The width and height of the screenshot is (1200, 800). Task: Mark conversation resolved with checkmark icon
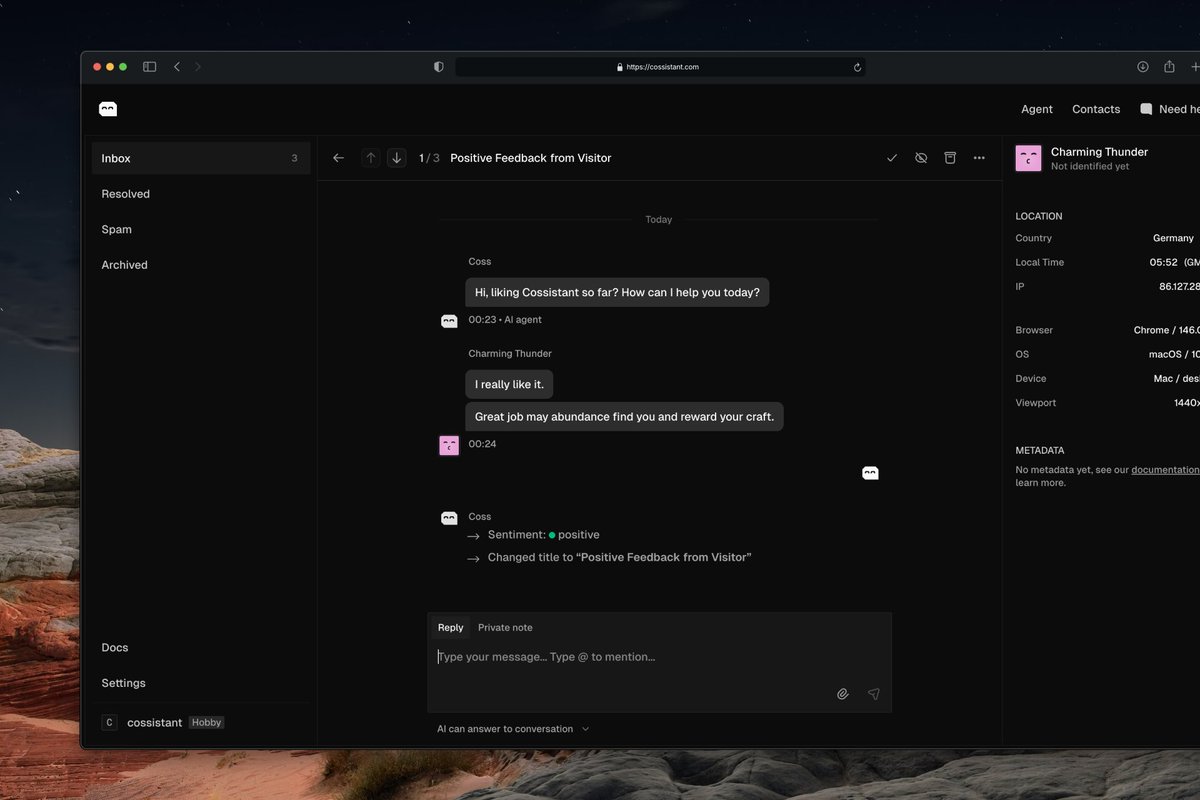(x=892, y=158)
